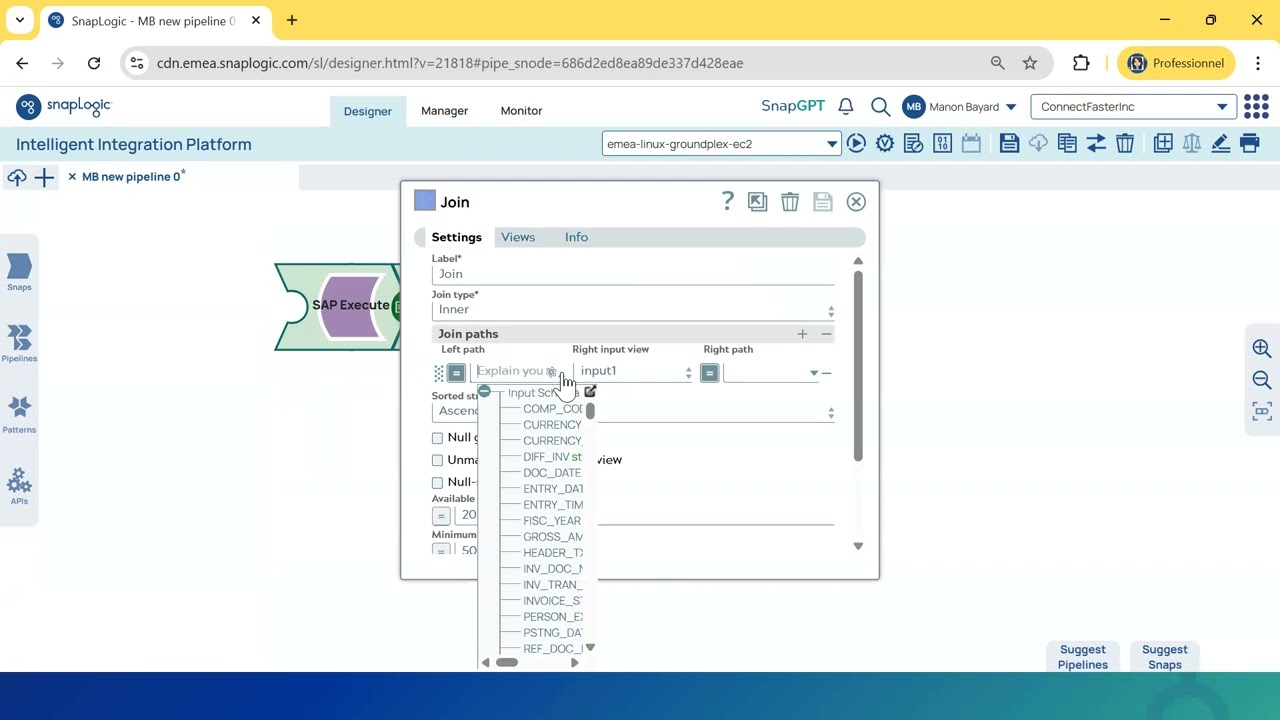Open APIs in the left sidebar
Viewport: 1280px width, 720px height.
coord(19,486)
